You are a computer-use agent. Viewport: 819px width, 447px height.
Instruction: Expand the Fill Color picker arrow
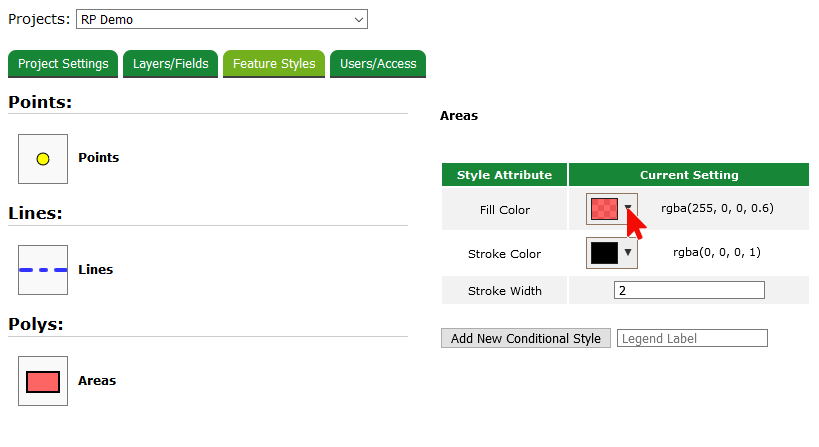pyautogui.click(x=628, y=209)
